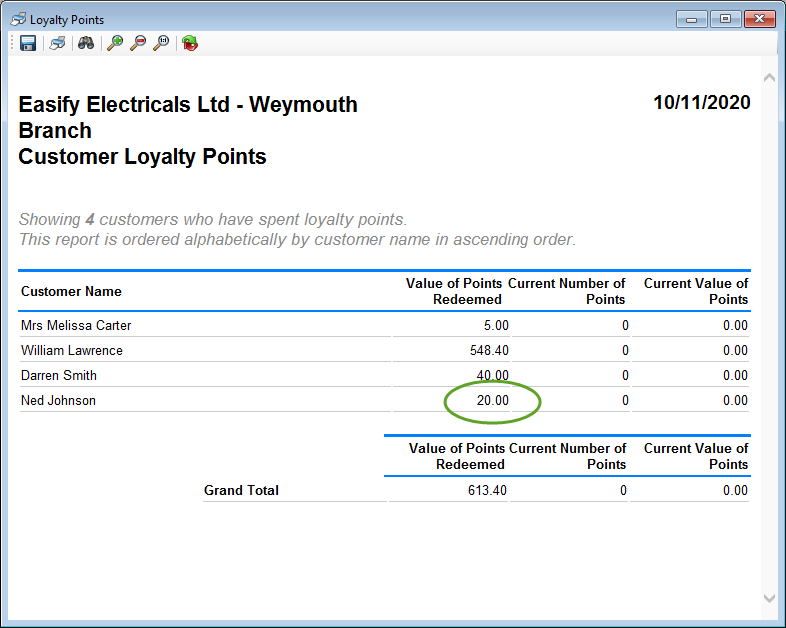The image size is (786, 628).
Task: Click the green and red refresh icon
Action: point(190,43)
